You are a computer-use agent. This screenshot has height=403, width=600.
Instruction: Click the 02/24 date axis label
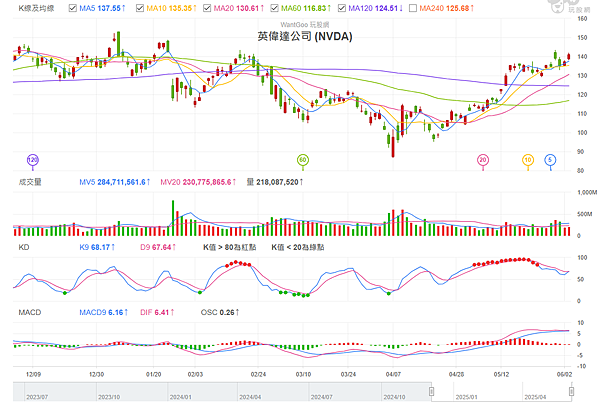pos(258,374)
